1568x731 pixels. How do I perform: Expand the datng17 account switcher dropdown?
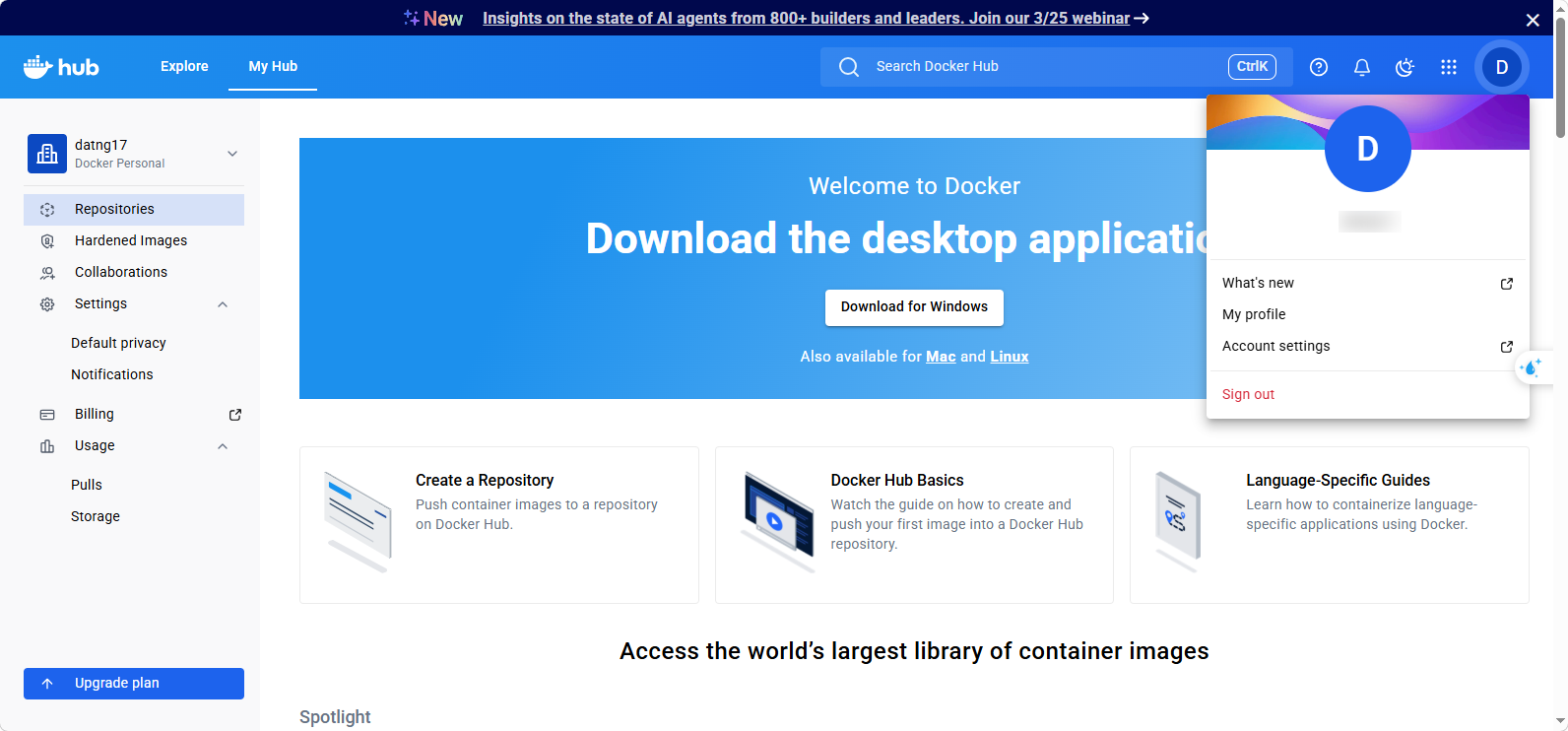tap(232, 154)
